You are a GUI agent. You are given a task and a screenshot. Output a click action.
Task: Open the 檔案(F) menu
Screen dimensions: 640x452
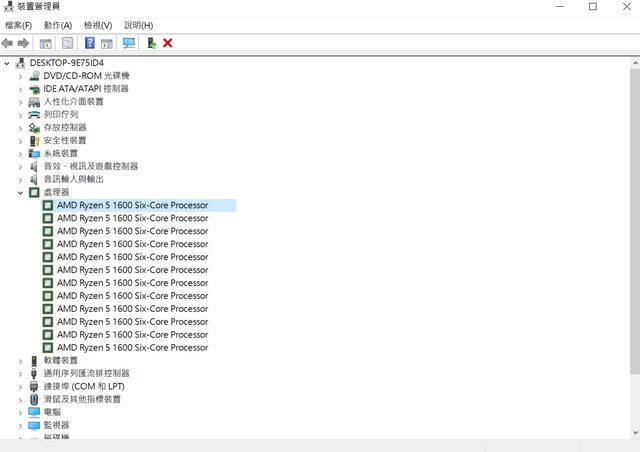[18, 25]
